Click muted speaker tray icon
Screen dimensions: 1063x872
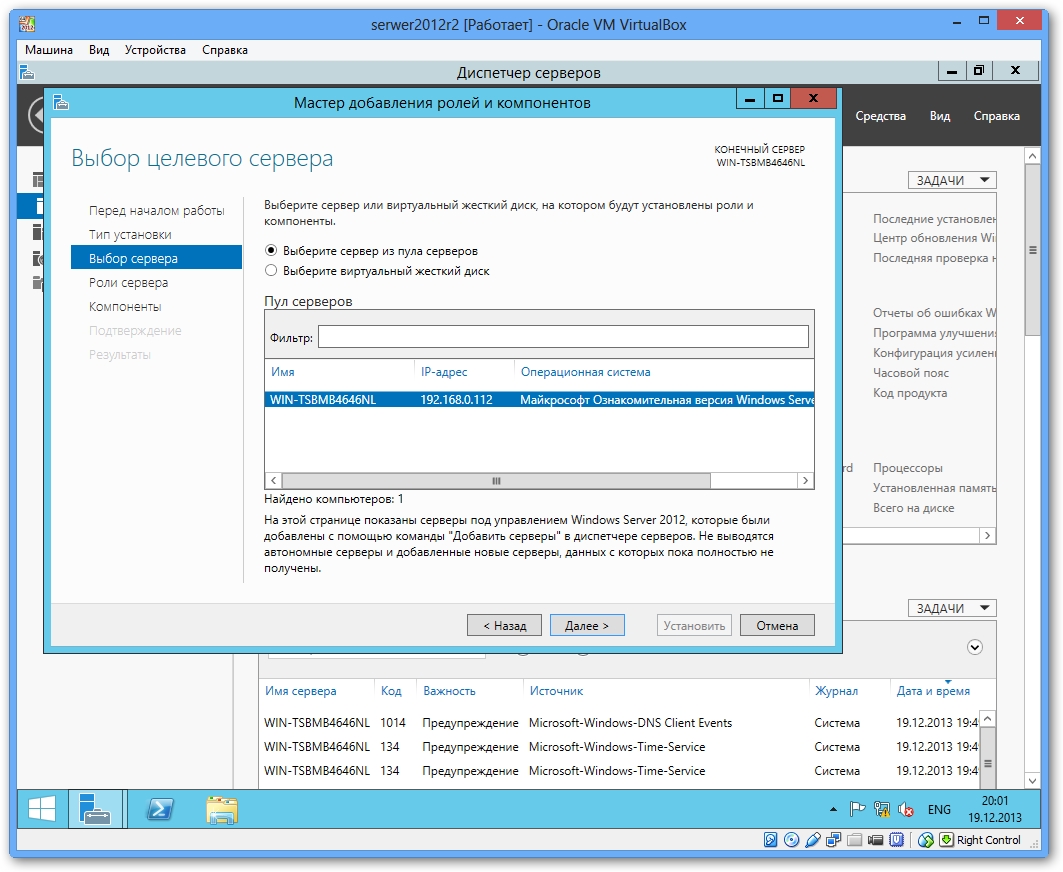click(905, 809)
